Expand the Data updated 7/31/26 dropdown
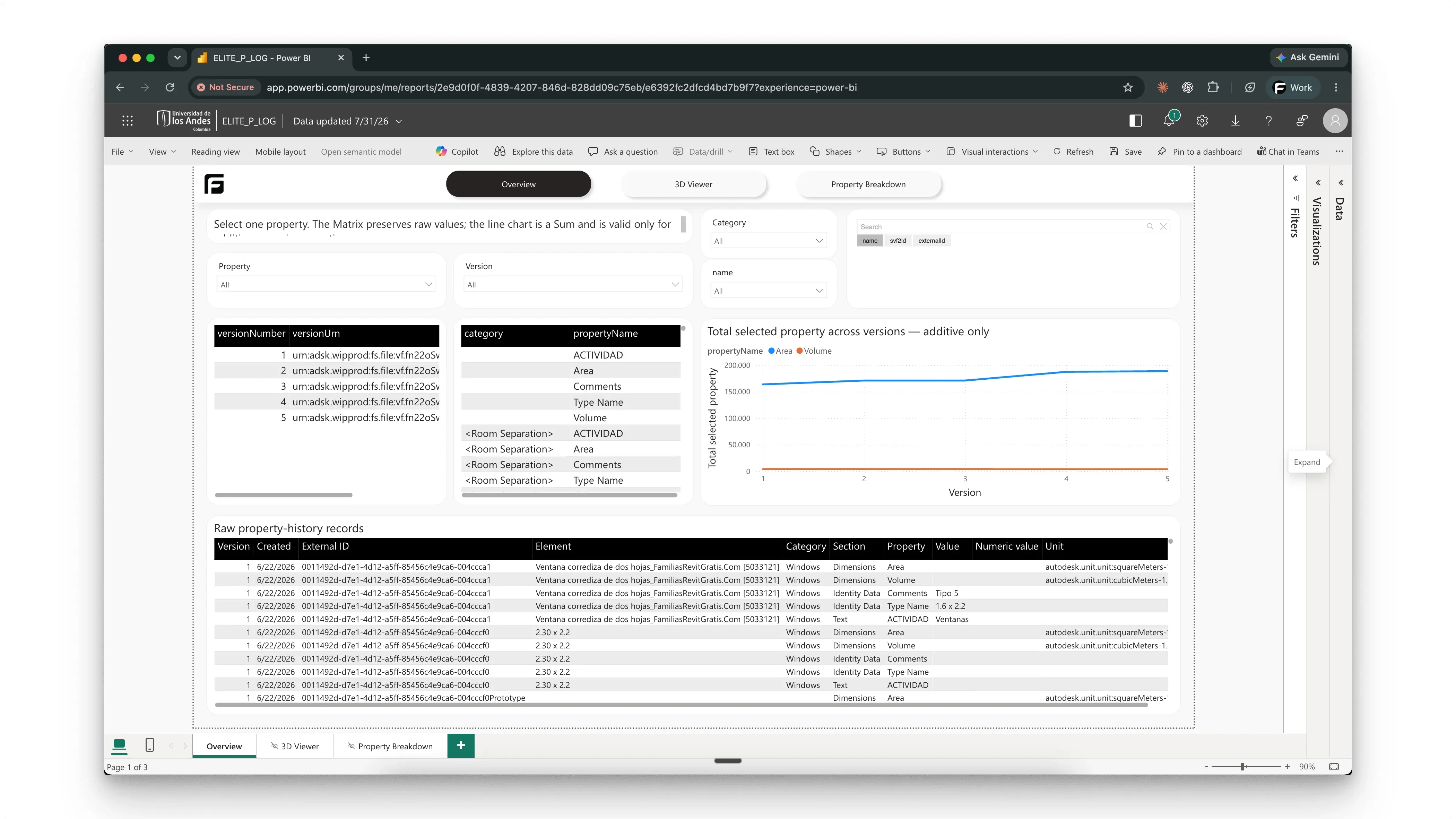The image size is (1456, 819). point(399,121)
